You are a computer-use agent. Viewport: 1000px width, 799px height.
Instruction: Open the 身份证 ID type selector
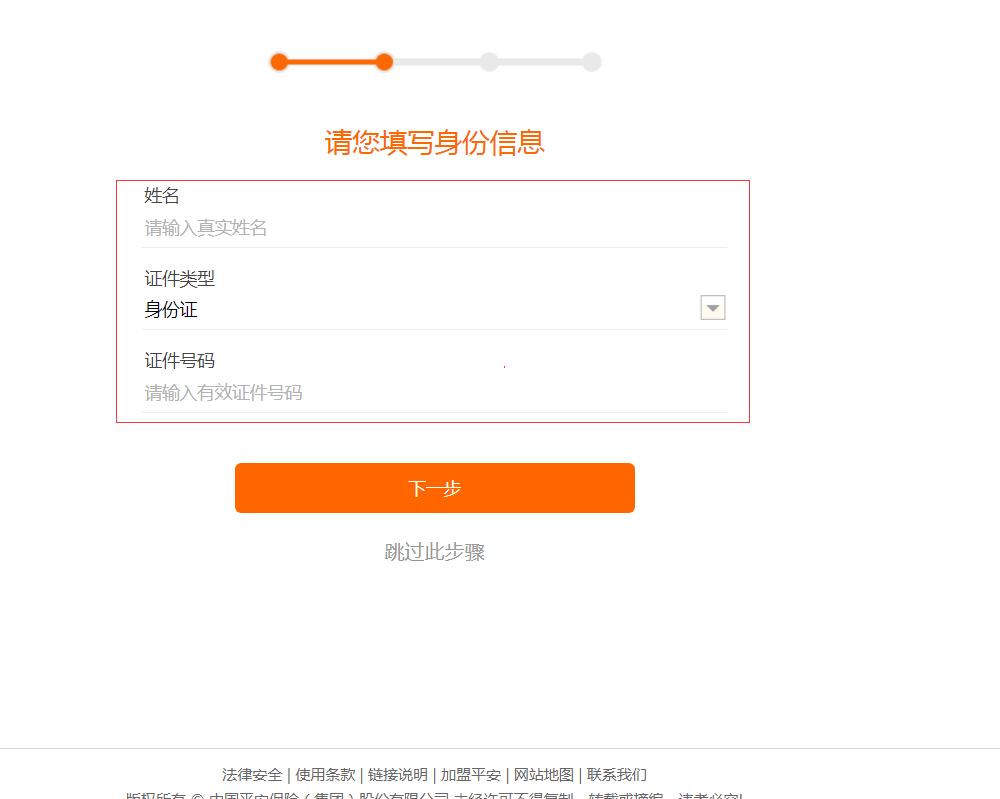tap(420, 310)
